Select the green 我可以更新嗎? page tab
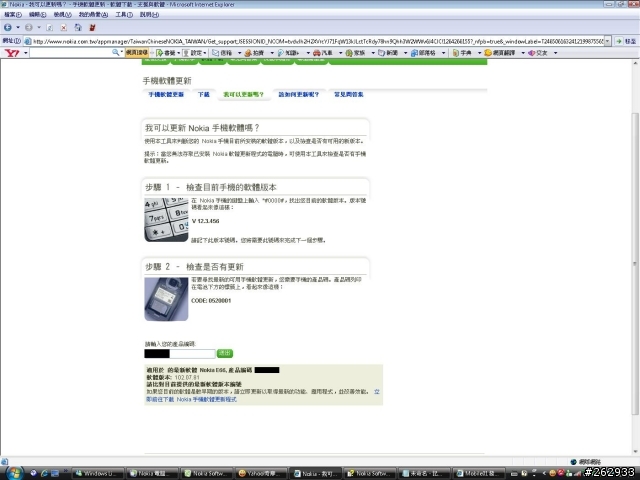640x480 pixels. [x=244, y=94]
